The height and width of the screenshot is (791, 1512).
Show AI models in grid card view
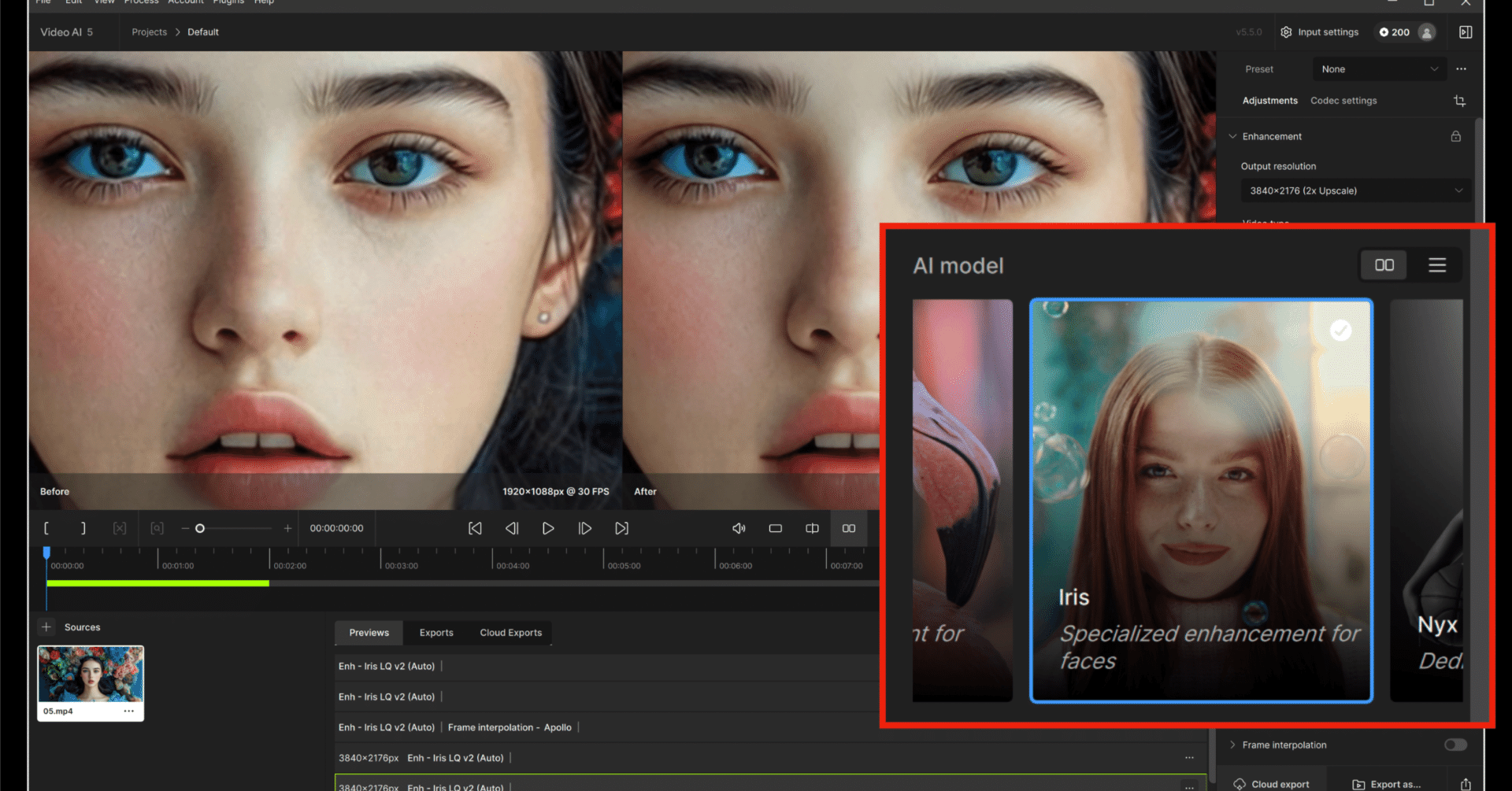(1384, 265)
